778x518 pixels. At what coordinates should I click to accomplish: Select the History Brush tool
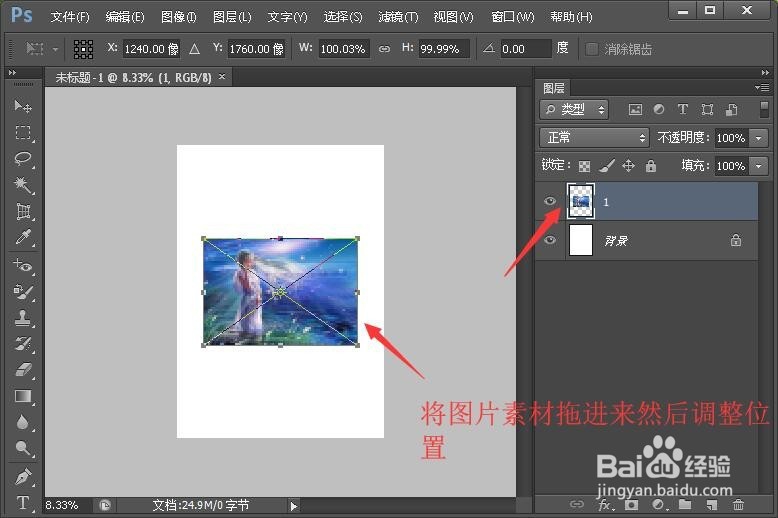pos(23,344)
